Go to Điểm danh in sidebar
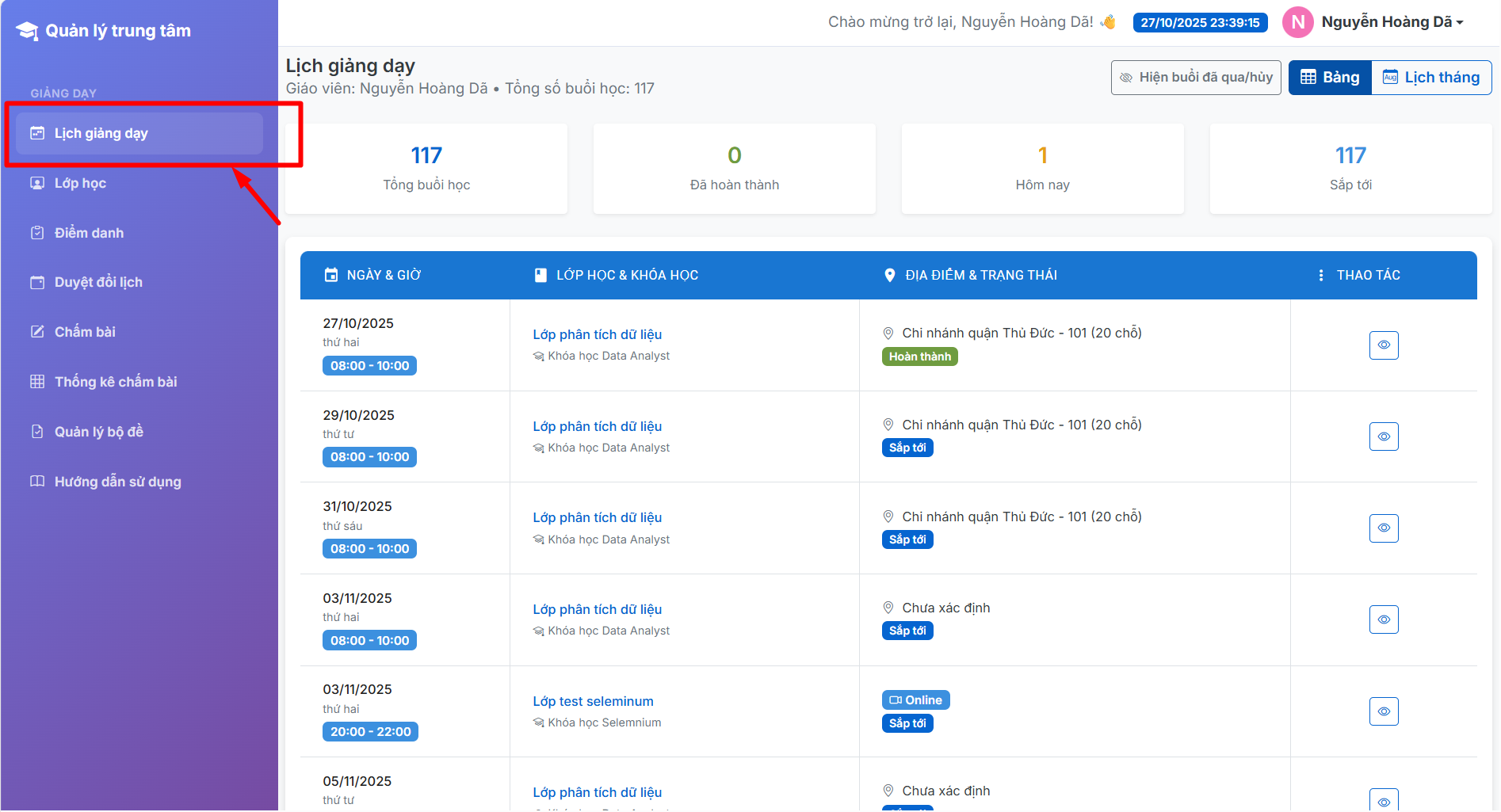1501x812 pixels. pyautogui.click(x=89, y=233)
